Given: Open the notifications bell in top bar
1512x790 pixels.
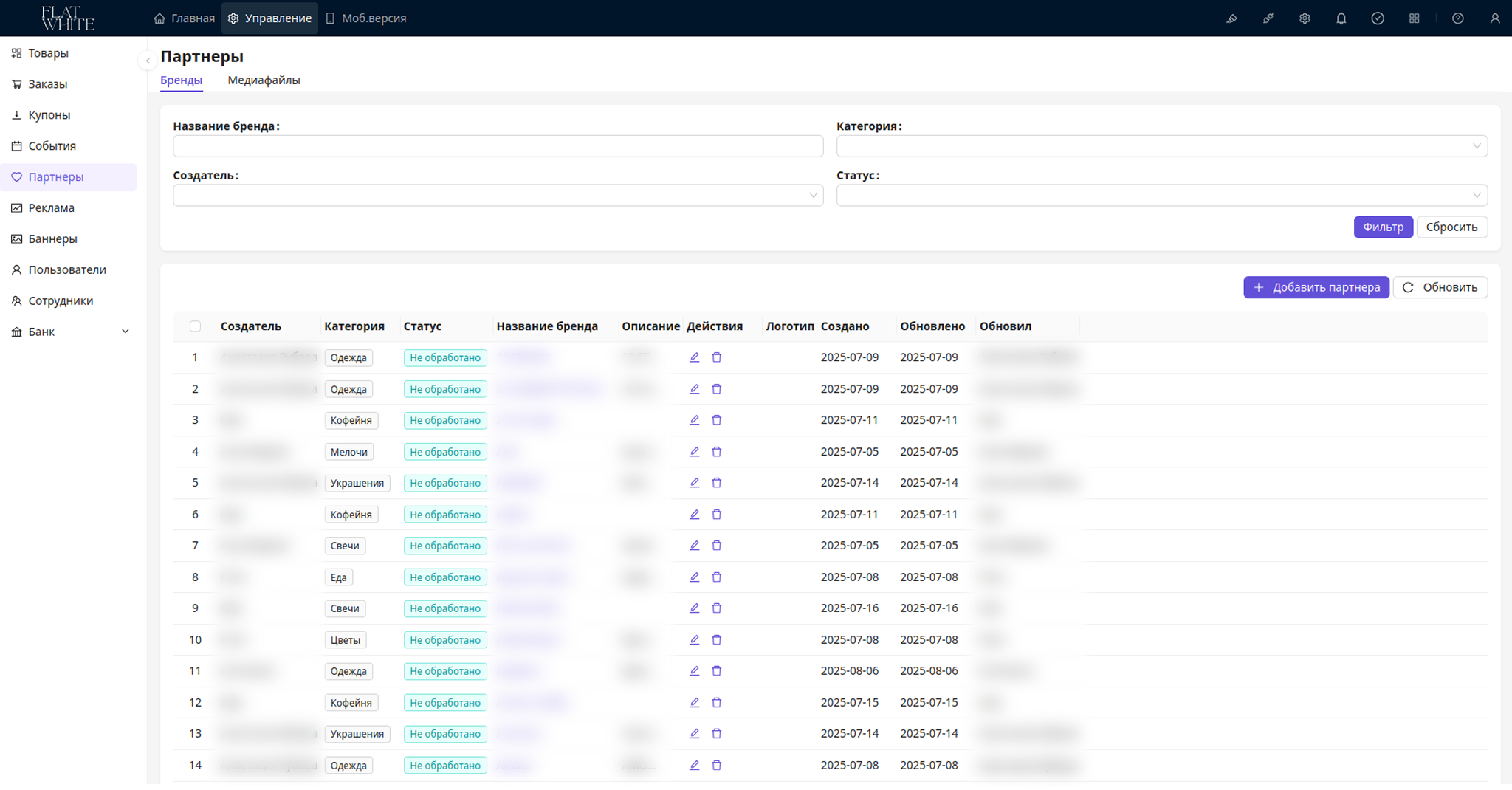Looking at the screenshot, I should tap(1341, 18).
